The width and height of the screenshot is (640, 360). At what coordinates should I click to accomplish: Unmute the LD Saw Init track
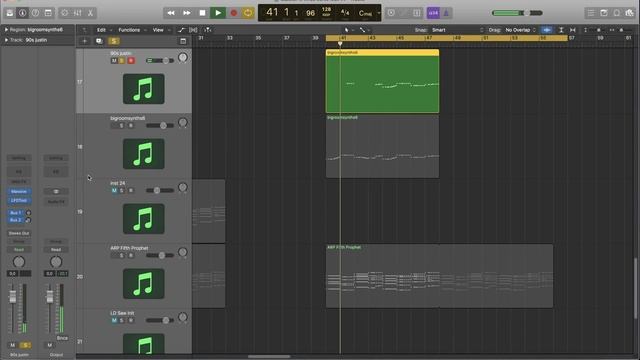[x=114, y=320]
